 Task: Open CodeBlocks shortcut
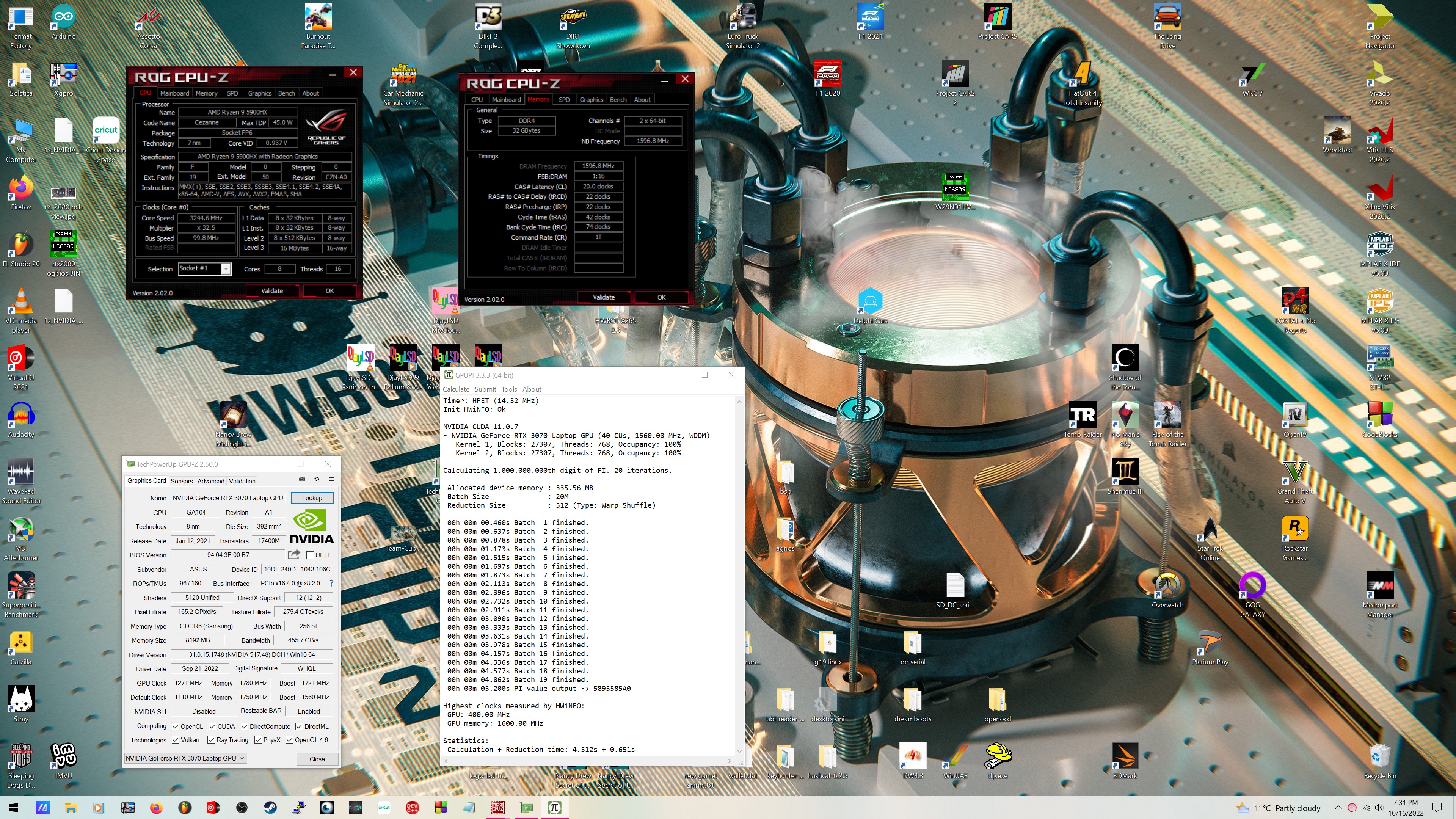click(x=1379, y=420)
